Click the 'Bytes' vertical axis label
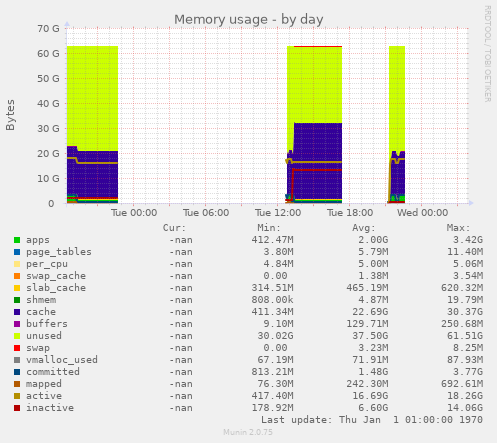This screenshot has height=443, width=497. tap(10, 115)
